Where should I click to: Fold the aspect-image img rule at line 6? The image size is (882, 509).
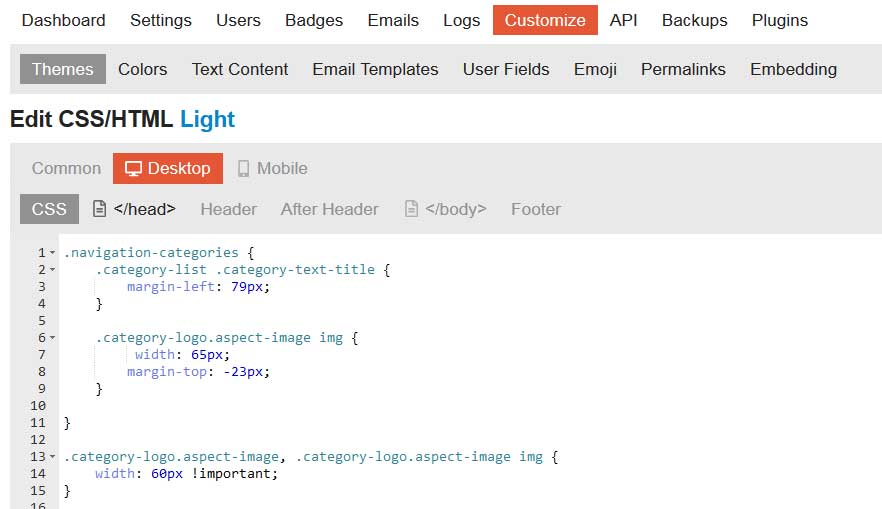[x=52, y=338]
